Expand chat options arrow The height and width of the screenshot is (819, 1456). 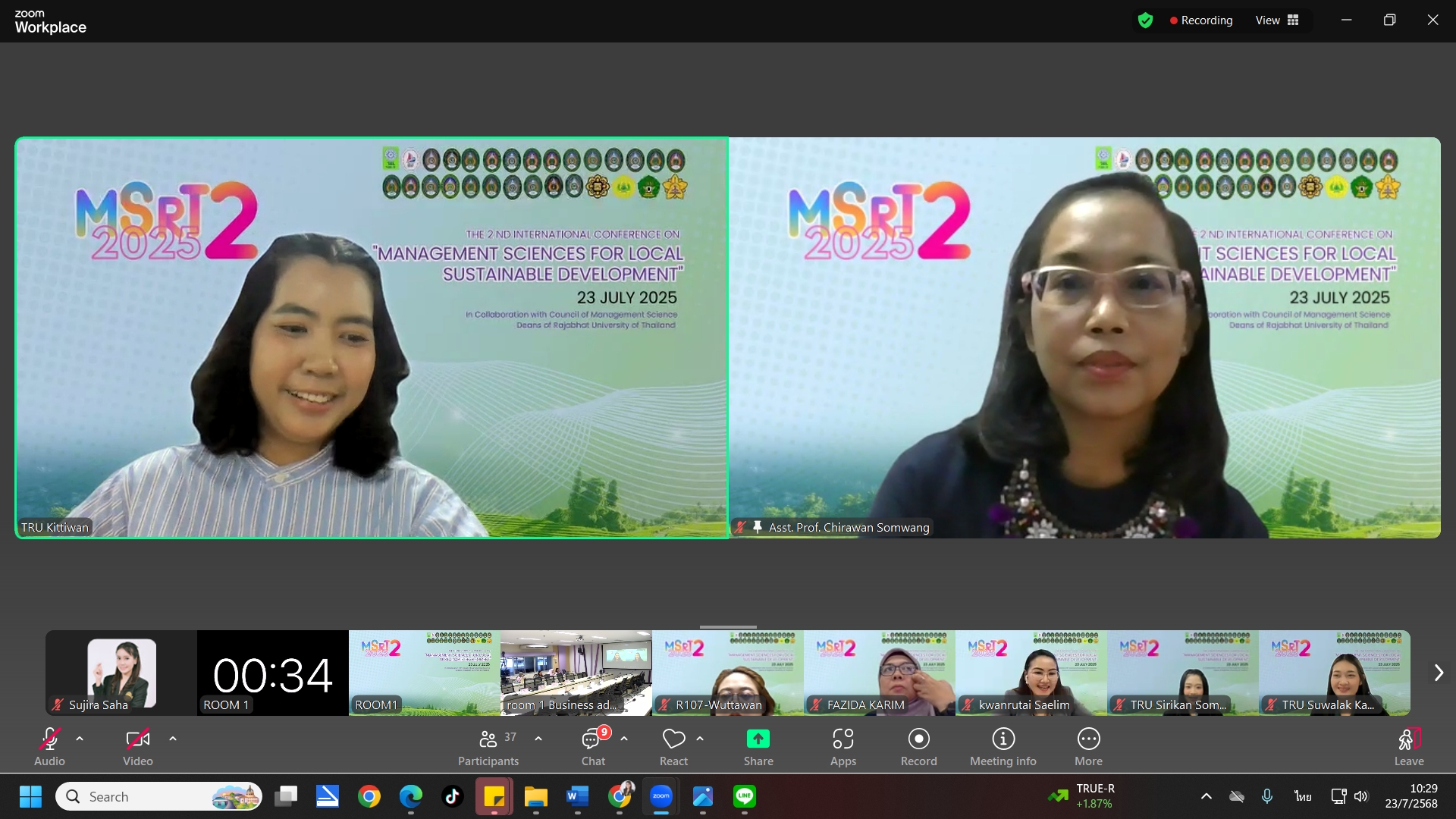(624, 739)
